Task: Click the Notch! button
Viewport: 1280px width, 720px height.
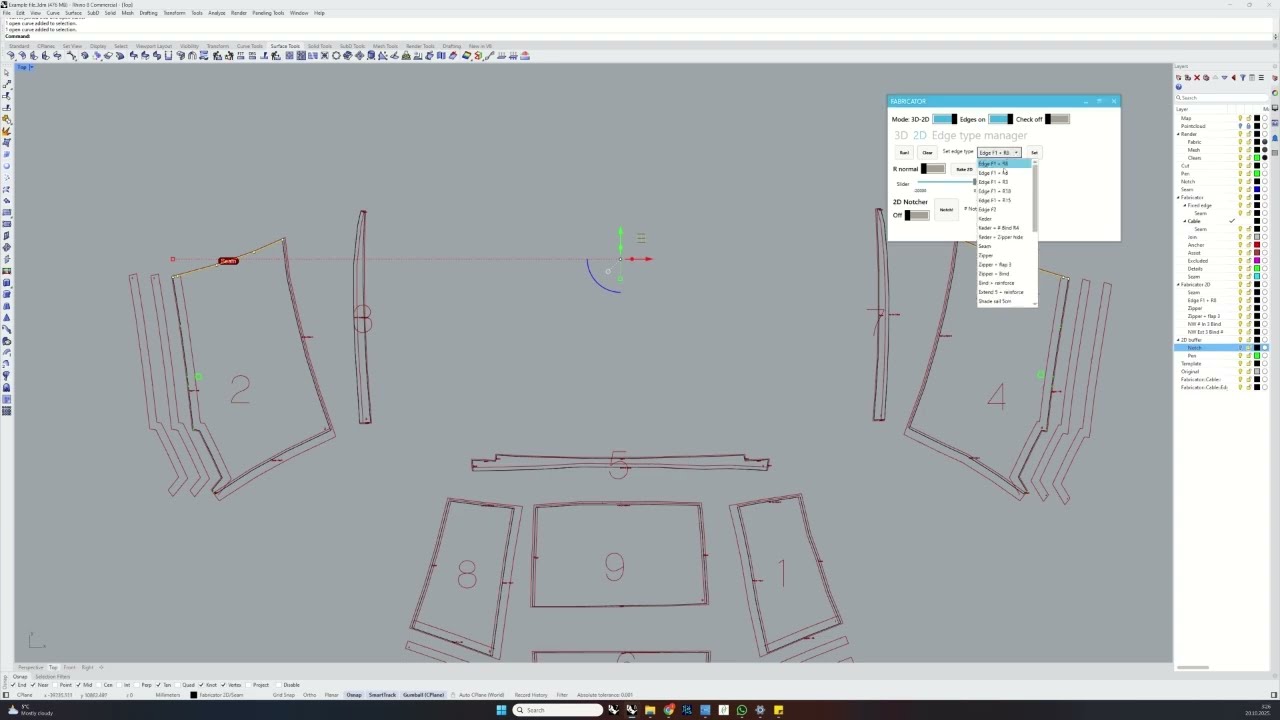Action: [946, 209]
